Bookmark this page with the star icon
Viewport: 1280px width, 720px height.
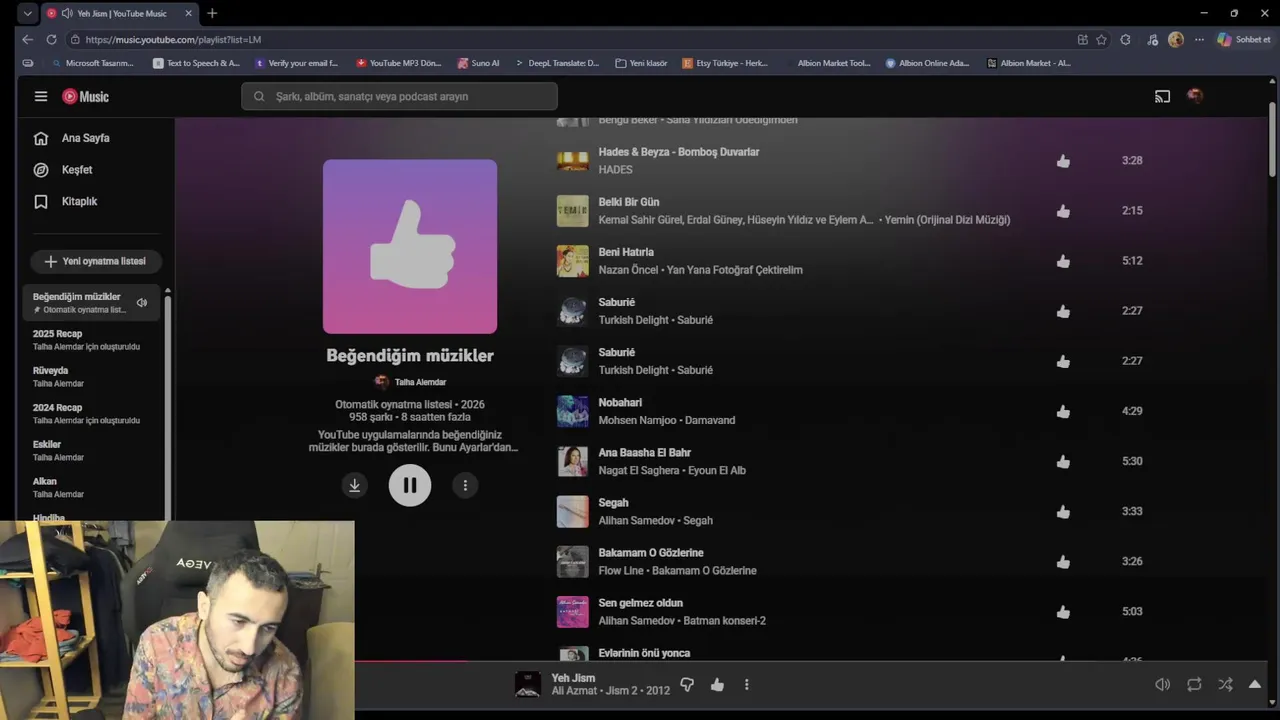1101,40
